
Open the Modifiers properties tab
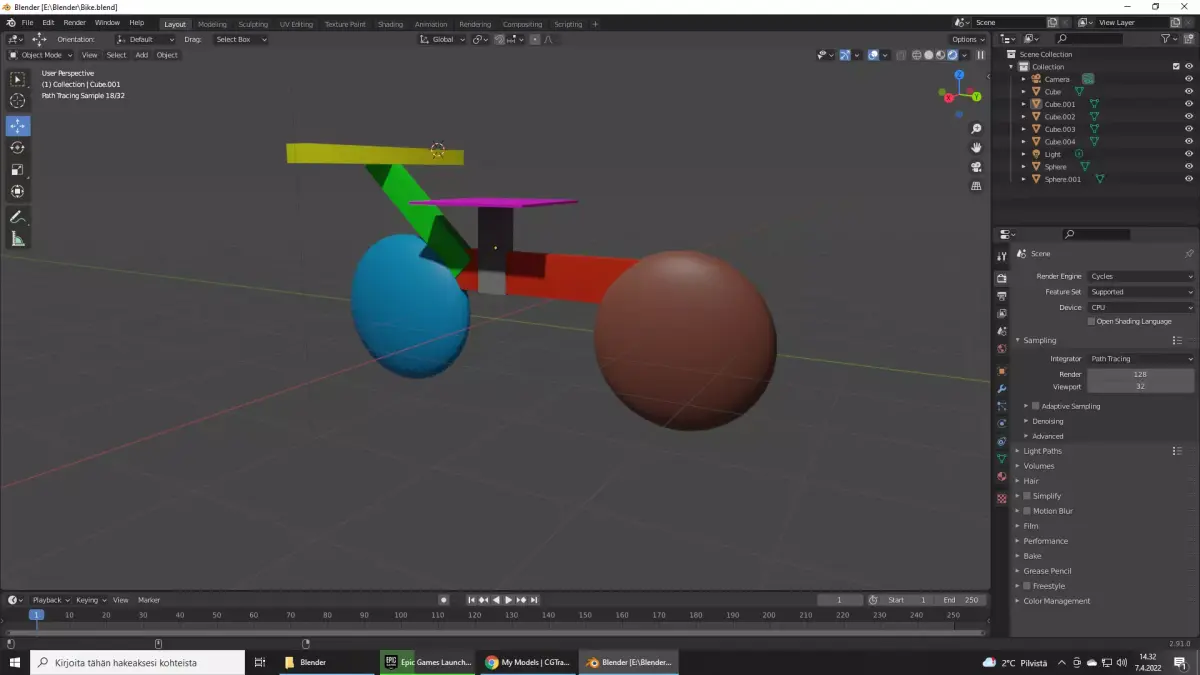point(1001,388)
